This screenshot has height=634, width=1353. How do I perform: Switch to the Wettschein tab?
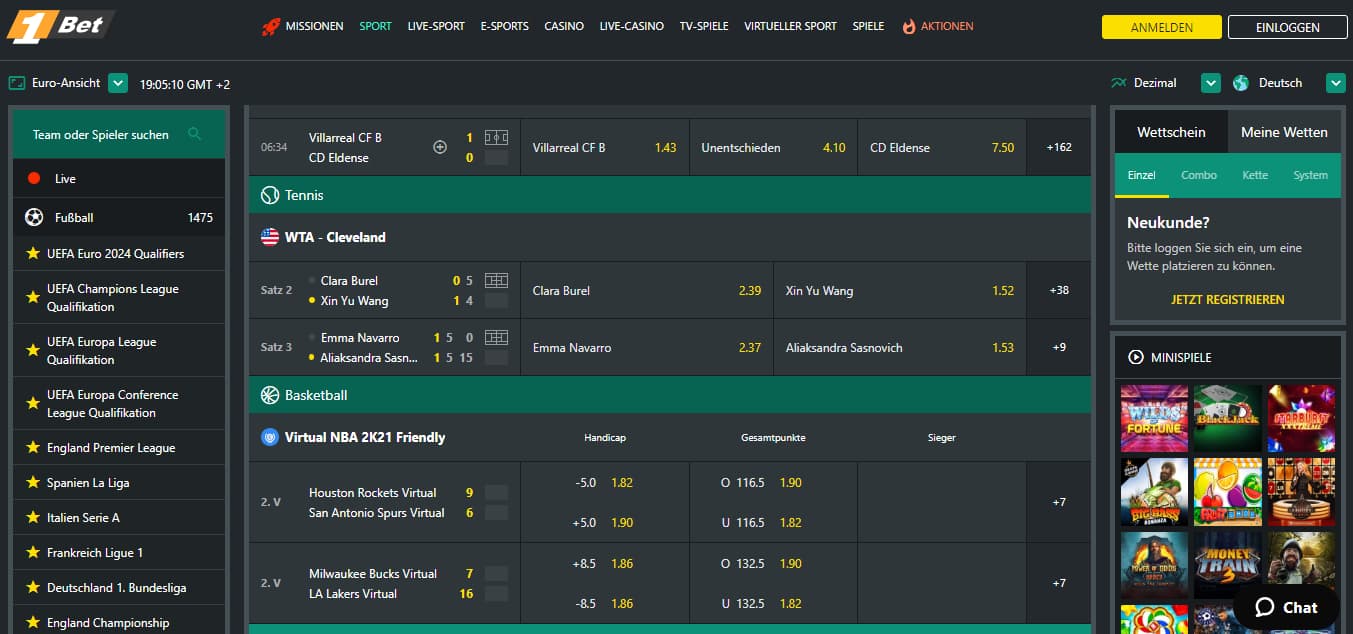point(1171,132)
